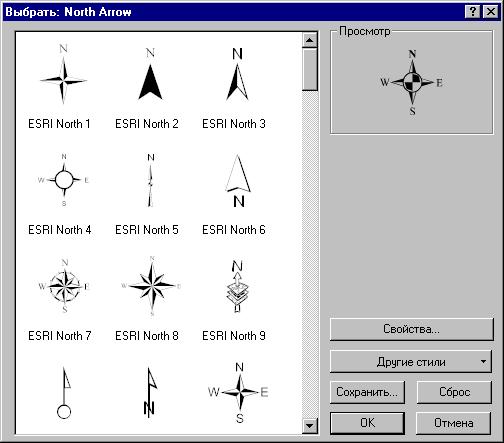The height and width of the screenshot is (443, 504).
Task: Click the ESRI North 7 label
Action: (60, 336)
